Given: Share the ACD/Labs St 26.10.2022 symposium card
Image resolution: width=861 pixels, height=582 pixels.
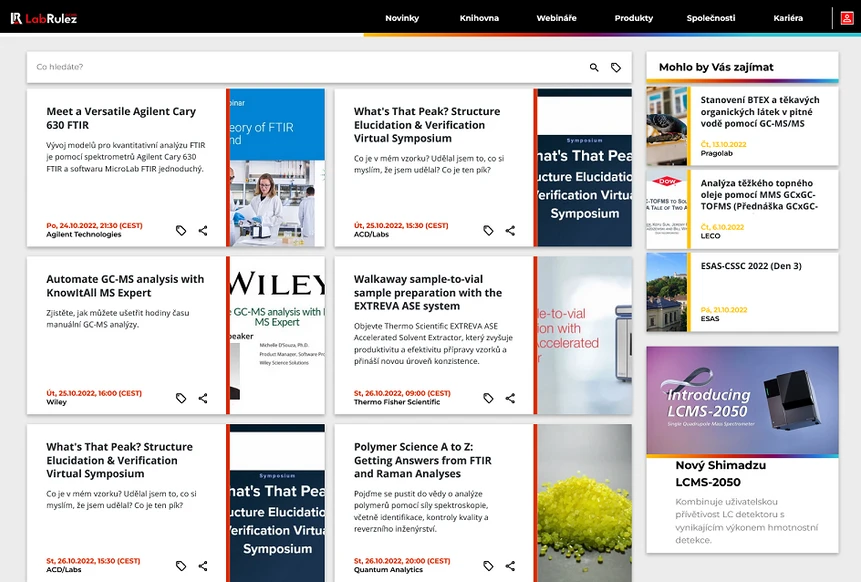Looking at the screenshot, I should (203, 566).
